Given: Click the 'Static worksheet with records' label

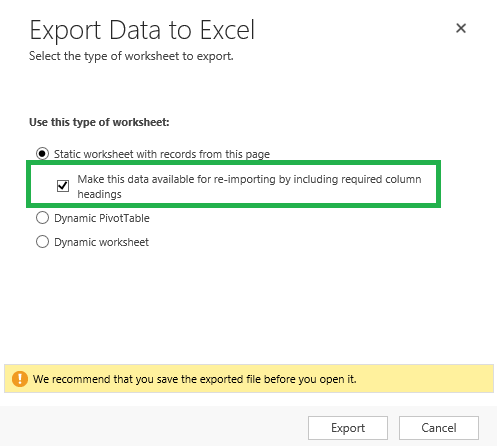Looking at the screenshot, I should (162, 154).
